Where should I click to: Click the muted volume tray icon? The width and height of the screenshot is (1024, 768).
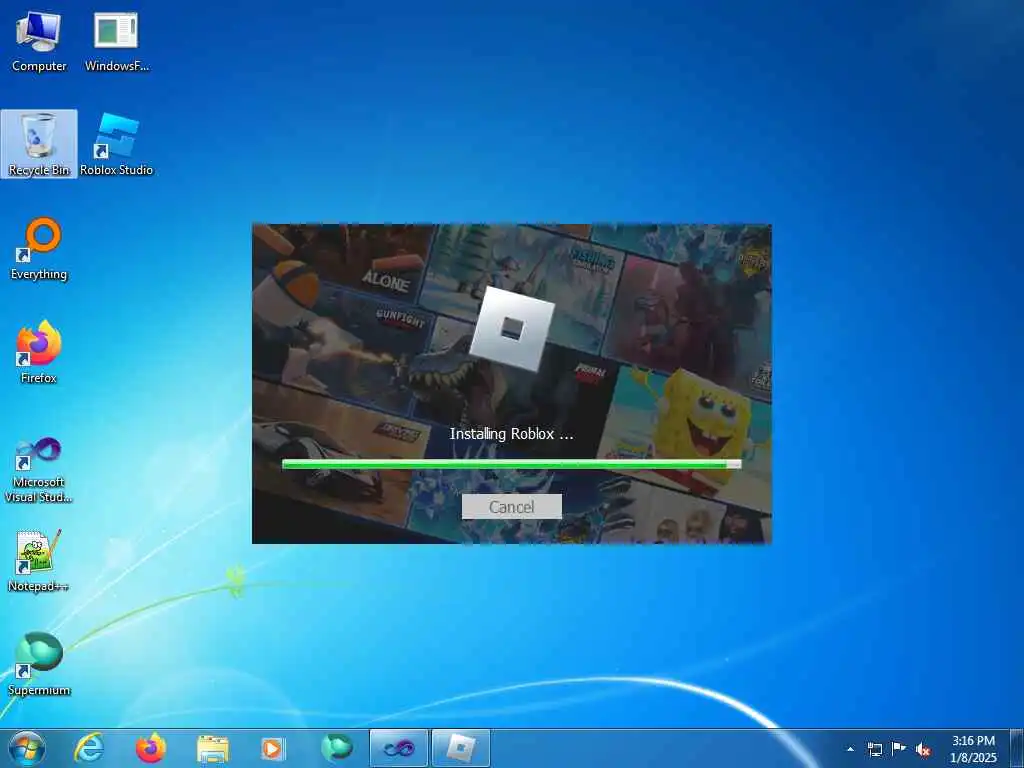click(x=923, y=749)
